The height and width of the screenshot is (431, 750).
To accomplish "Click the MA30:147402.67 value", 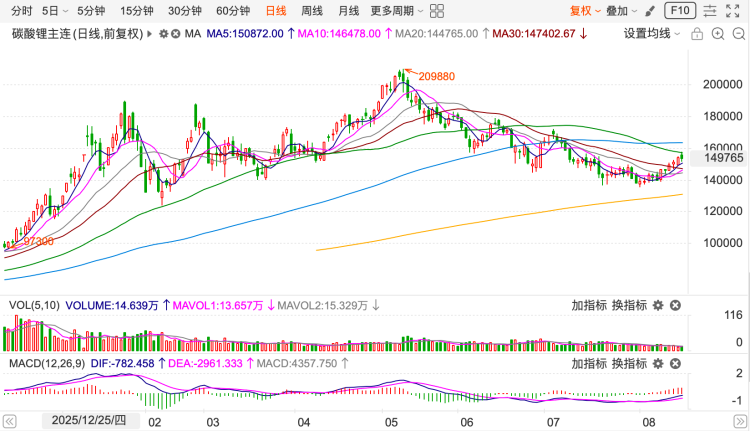I will click(534, 34).
